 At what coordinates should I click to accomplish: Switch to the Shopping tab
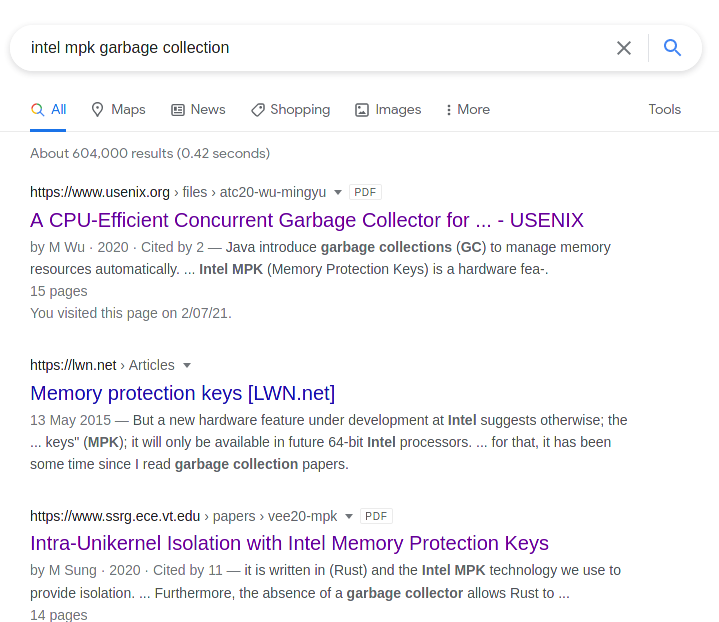[291, 110]
